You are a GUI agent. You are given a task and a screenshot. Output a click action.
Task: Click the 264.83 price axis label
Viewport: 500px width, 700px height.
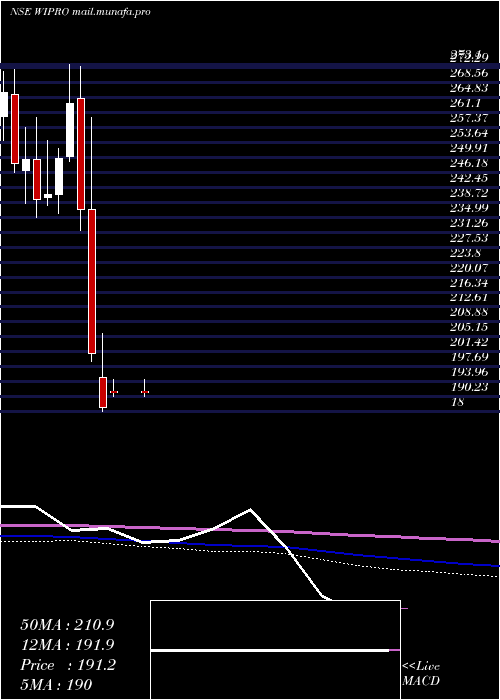tap(469, 88)
